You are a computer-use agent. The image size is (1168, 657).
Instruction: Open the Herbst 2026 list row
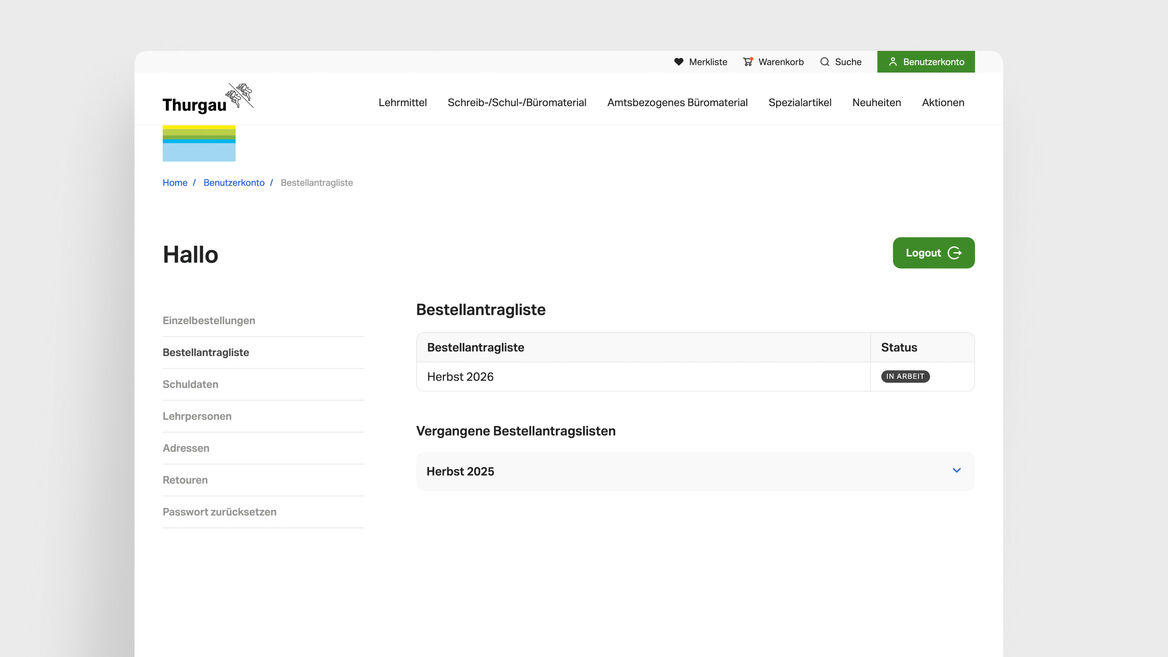(460, 377)
